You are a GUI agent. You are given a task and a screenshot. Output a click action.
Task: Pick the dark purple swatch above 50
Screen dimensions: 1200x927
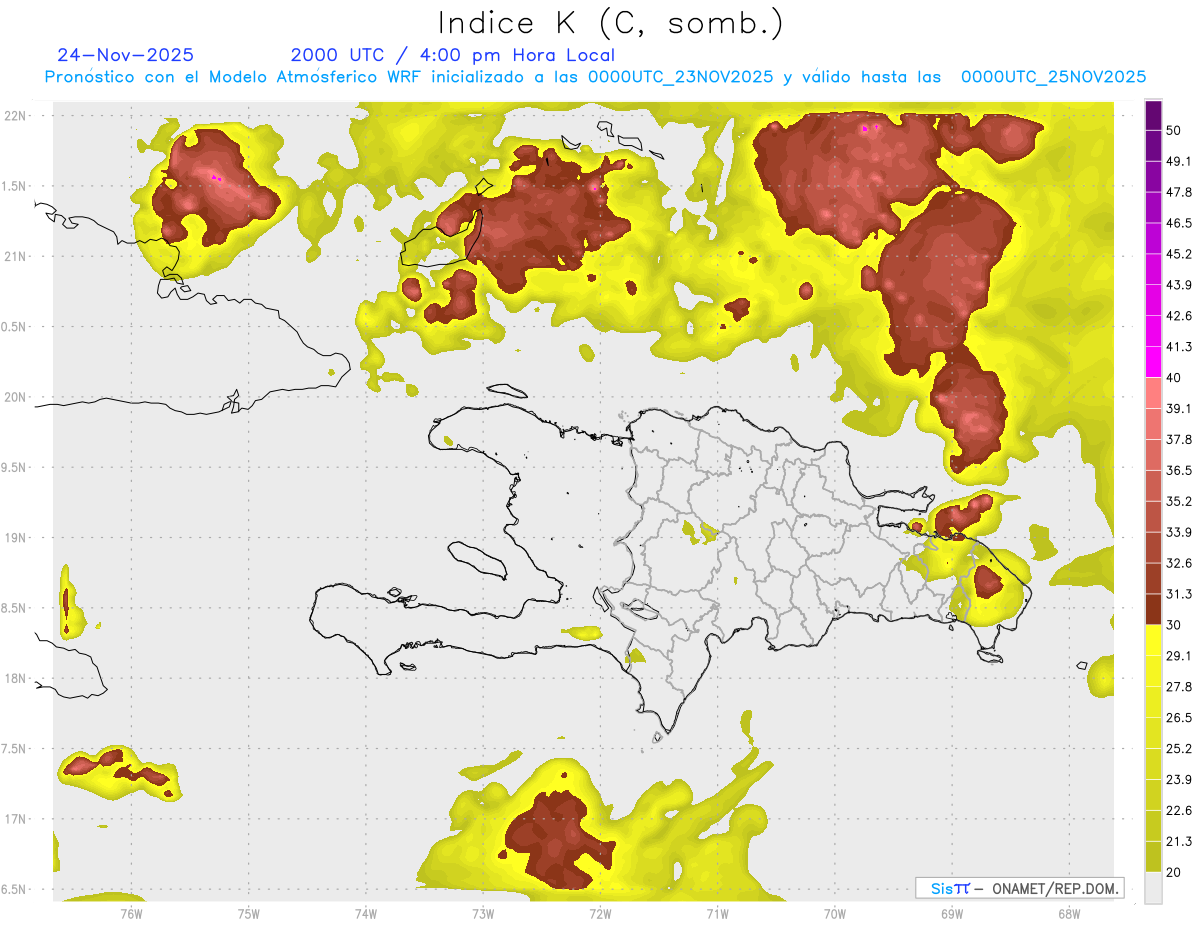(x=1153, y=115)
